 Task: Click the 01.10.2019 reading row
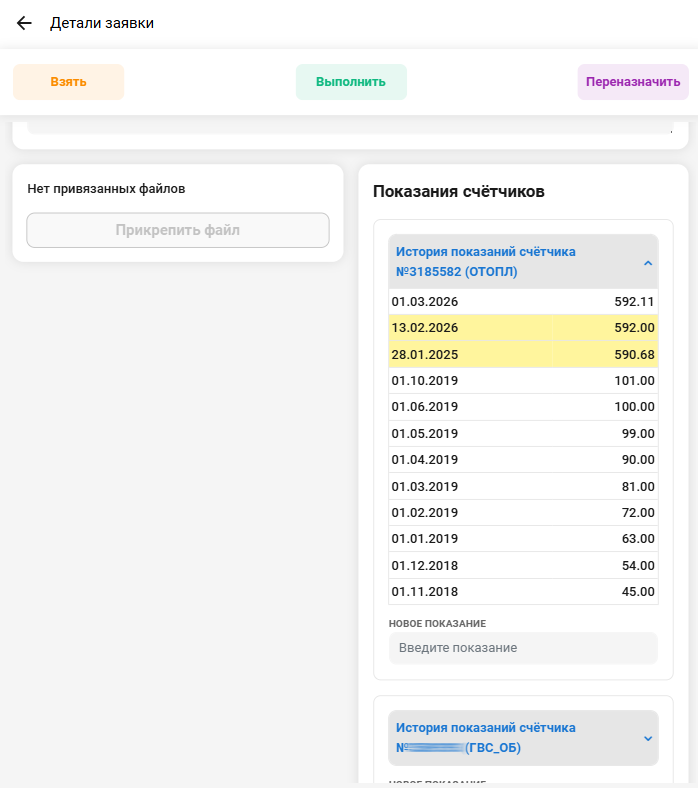(x=523, y=381)
